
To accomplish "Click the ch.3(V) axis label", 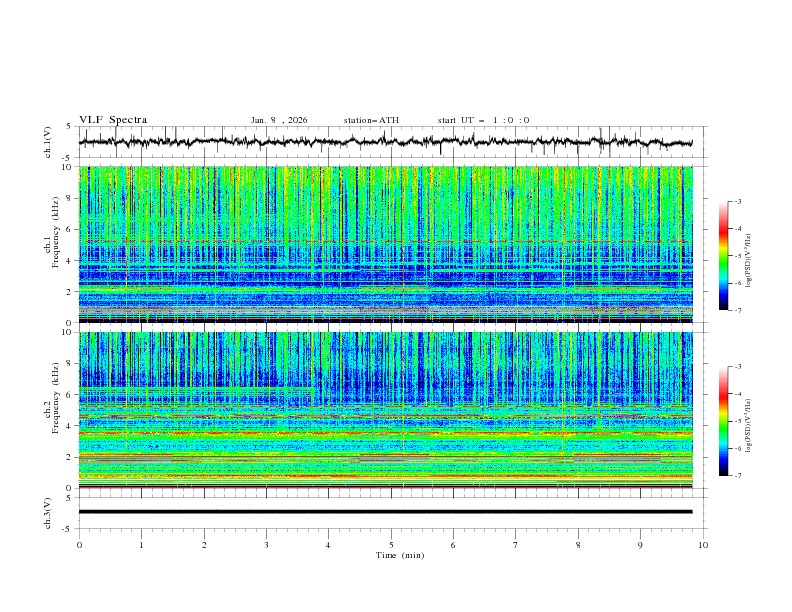I will 49,512.
